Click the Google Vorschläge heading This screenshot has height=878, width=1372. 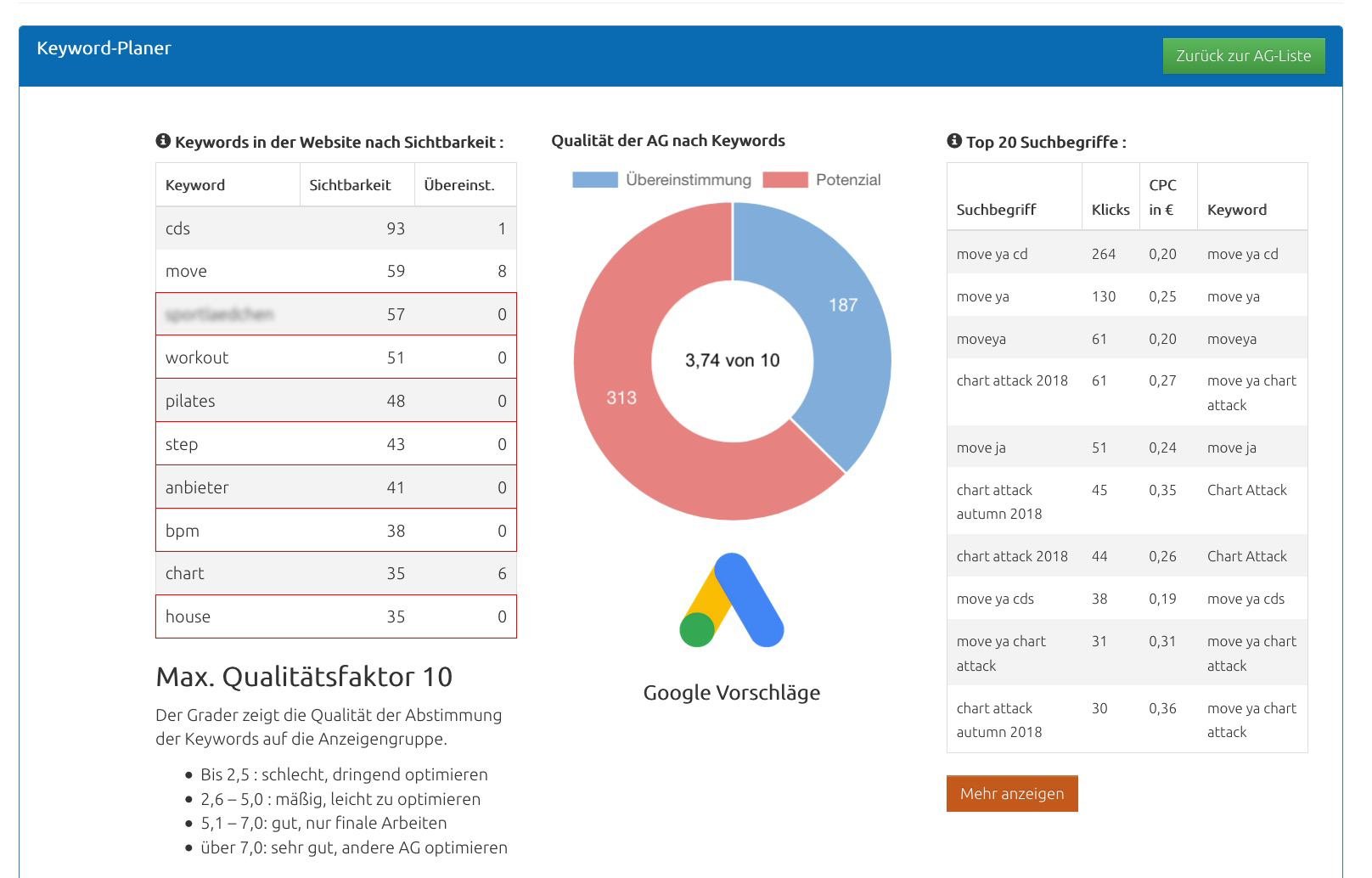coord(732,693)
